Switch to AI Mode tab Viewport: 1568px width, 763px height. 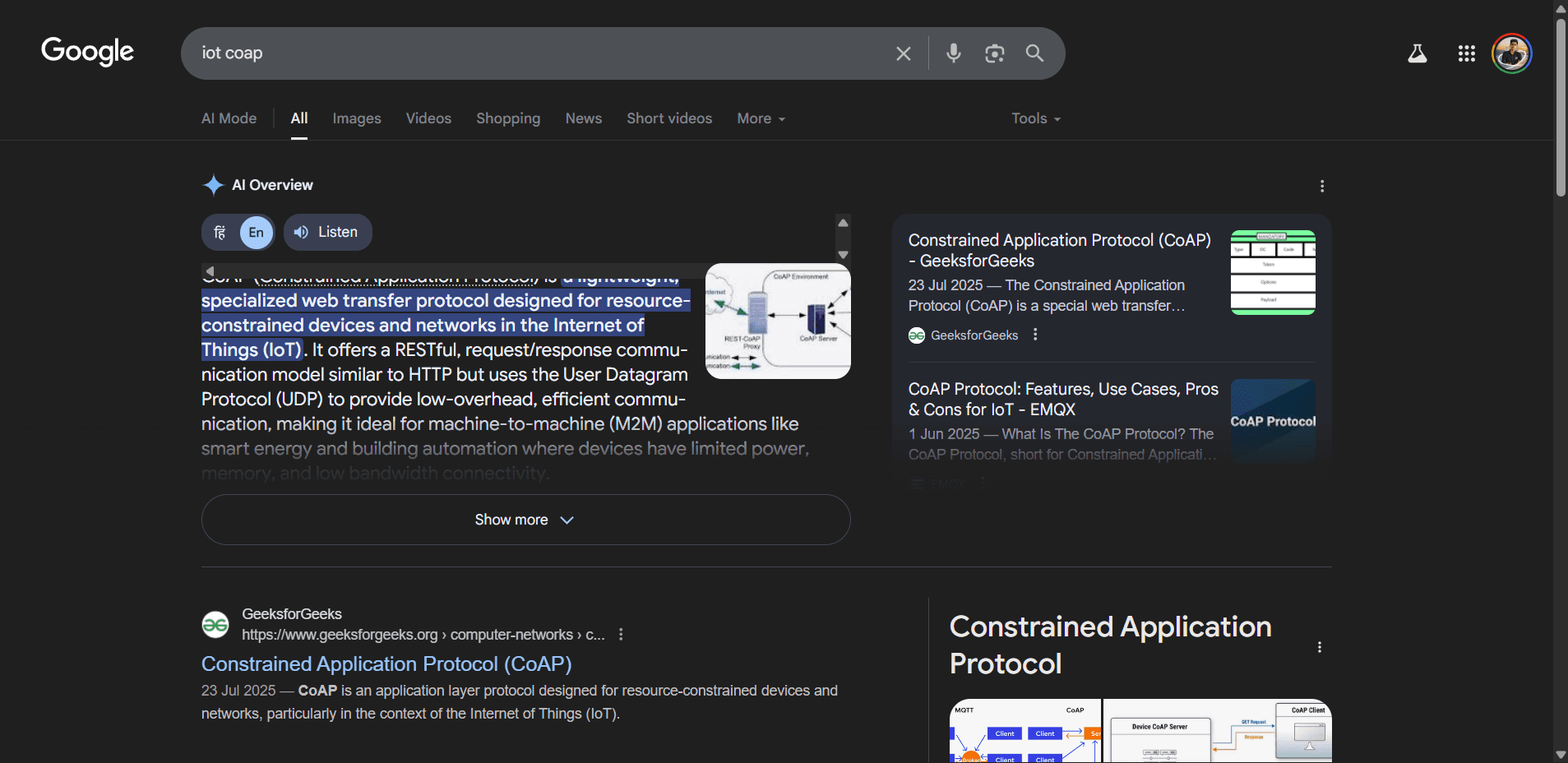[x=229, y=118]
